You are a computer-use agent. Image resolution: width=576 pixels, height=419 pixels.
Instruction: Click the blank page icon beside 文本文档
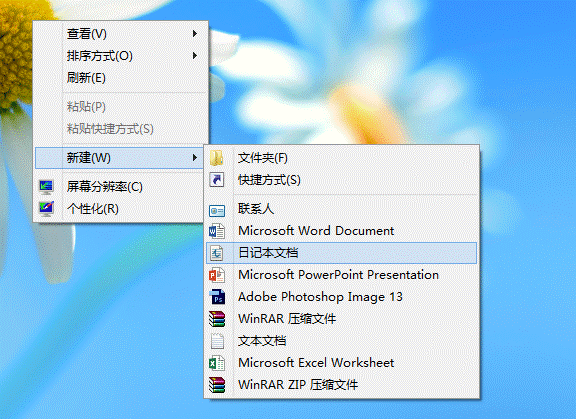click(x=217, y=341)
